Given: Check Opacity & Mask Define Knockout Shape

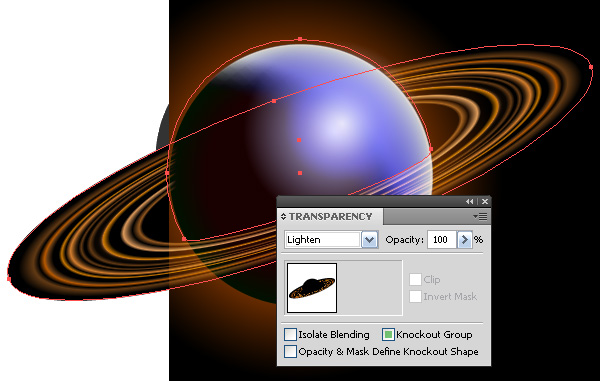Looking at the screenshot, I should [290, 352].
